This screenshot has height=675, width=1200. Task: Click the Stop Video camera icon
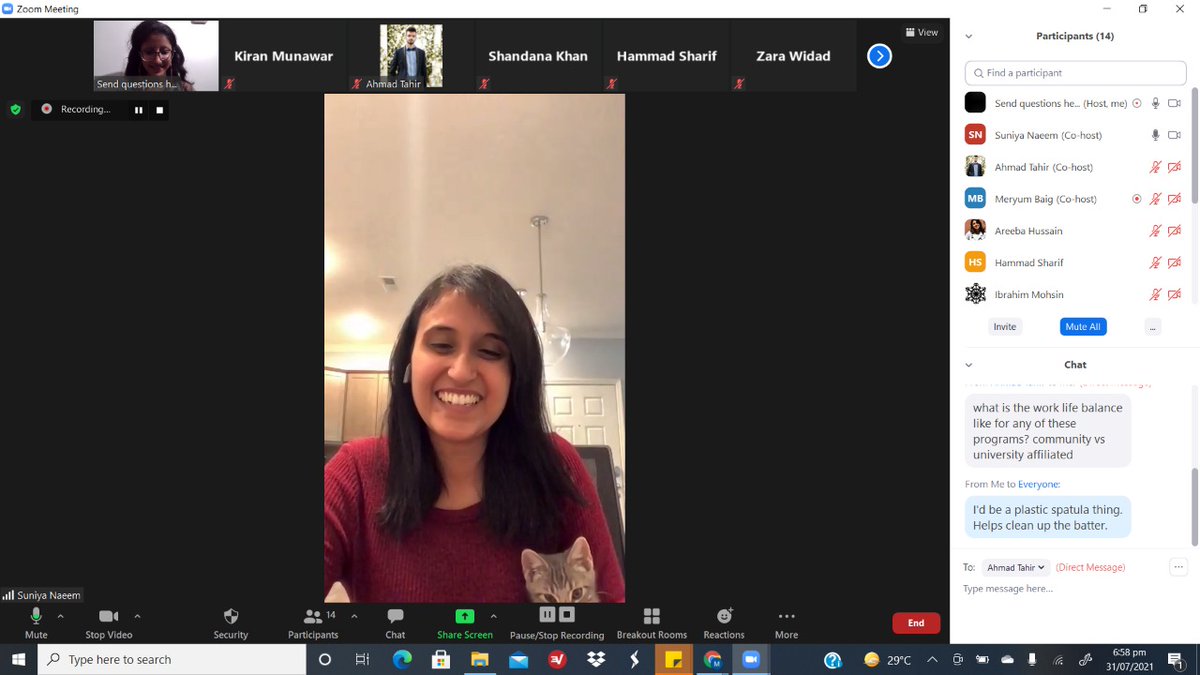[x=109, y=616]
